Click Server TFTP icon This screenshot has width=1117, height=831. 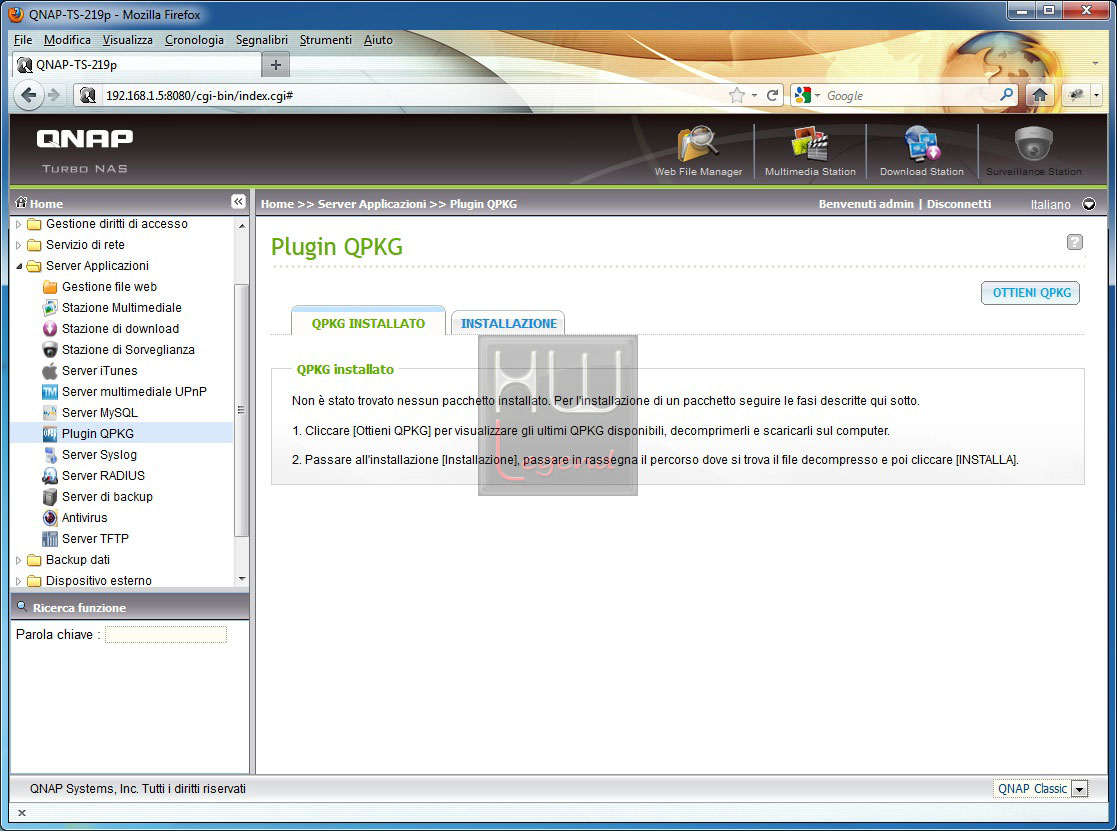[50, 538]
